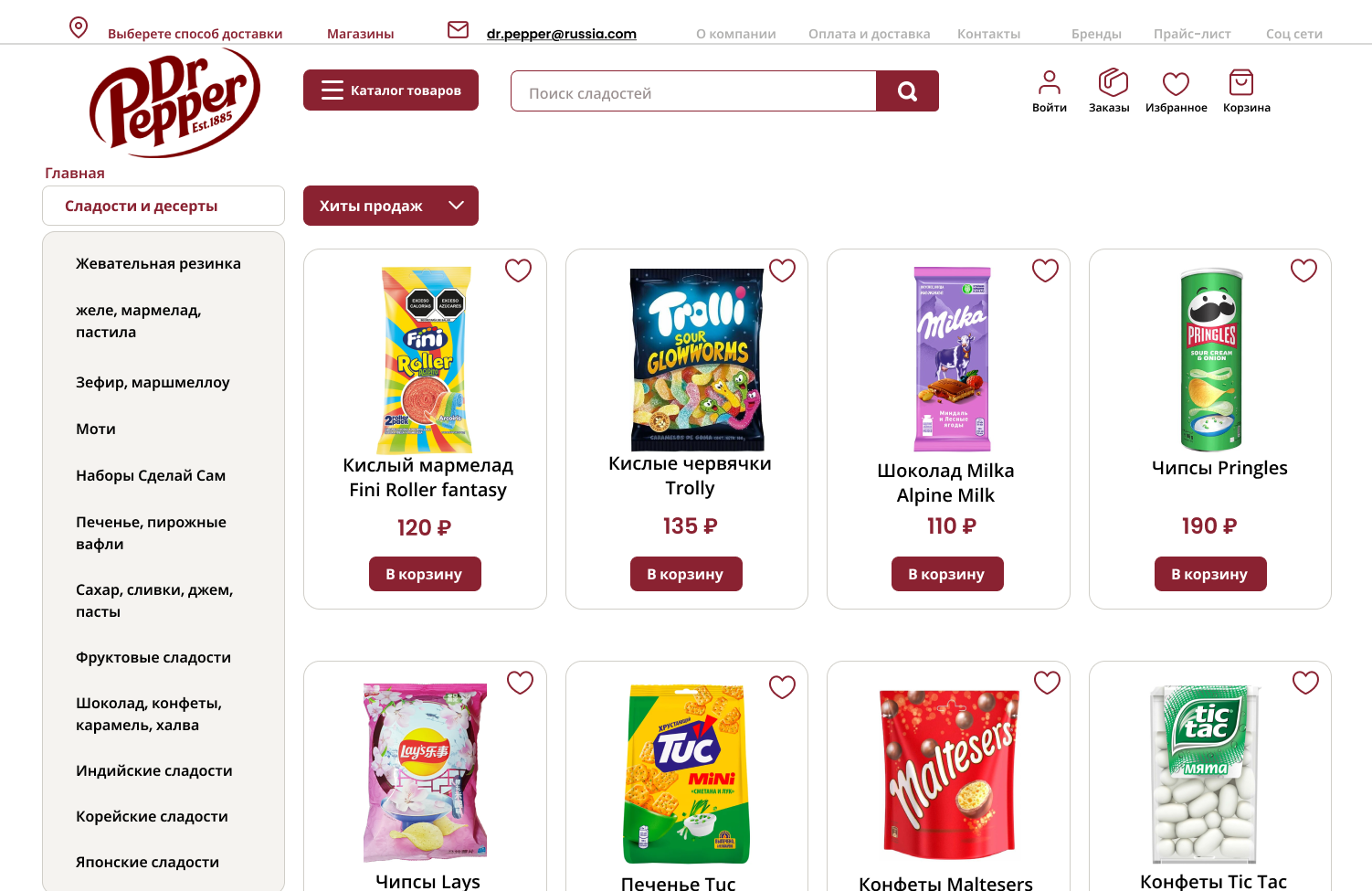The height and width of the screenshot is (891, 1372).
Task: Follow the dr.pepper@russia.com email link
Action: [x=561, y=34]
